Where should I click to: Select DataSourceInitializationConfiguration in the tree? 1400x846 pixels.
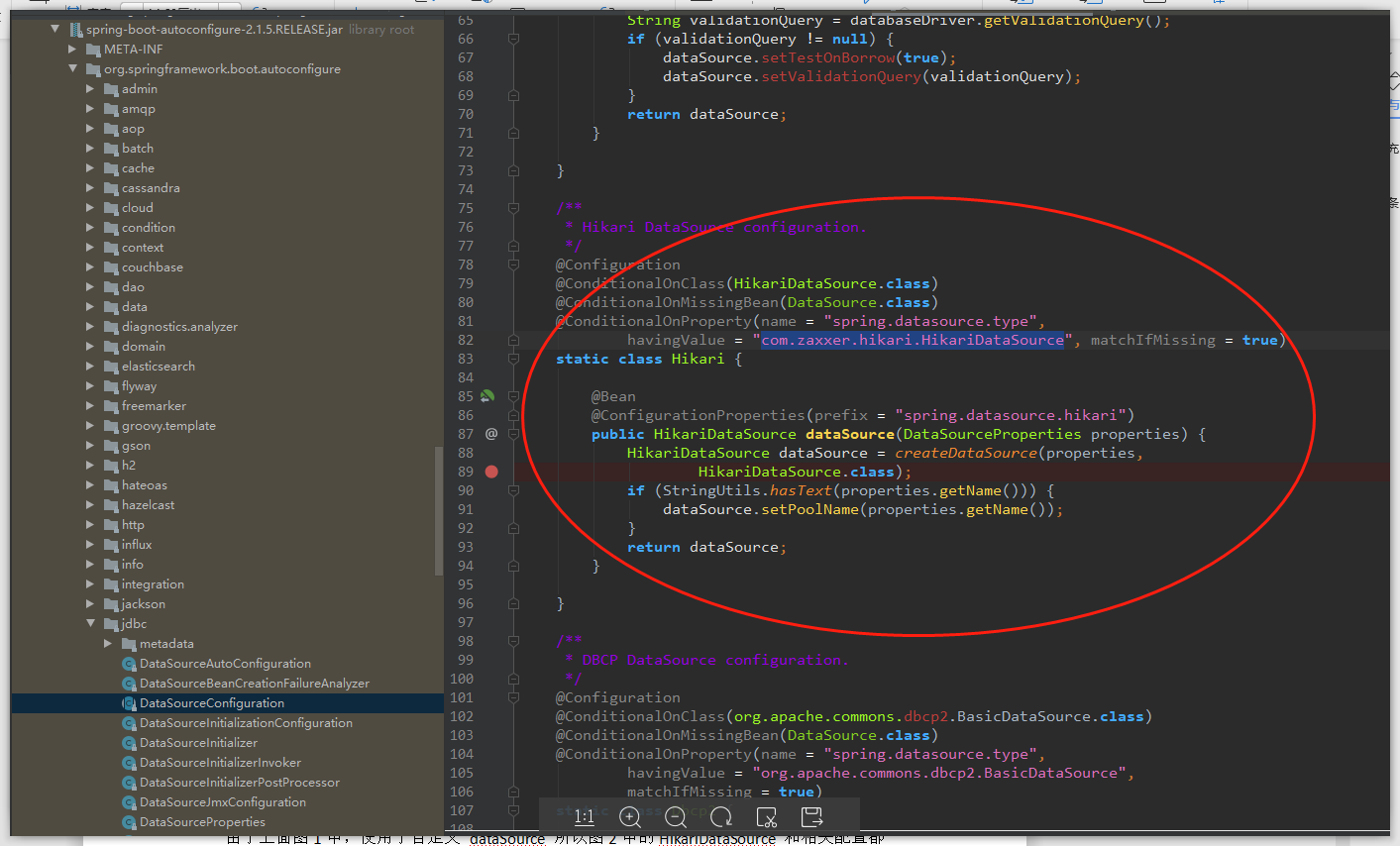tap(246, 723)
